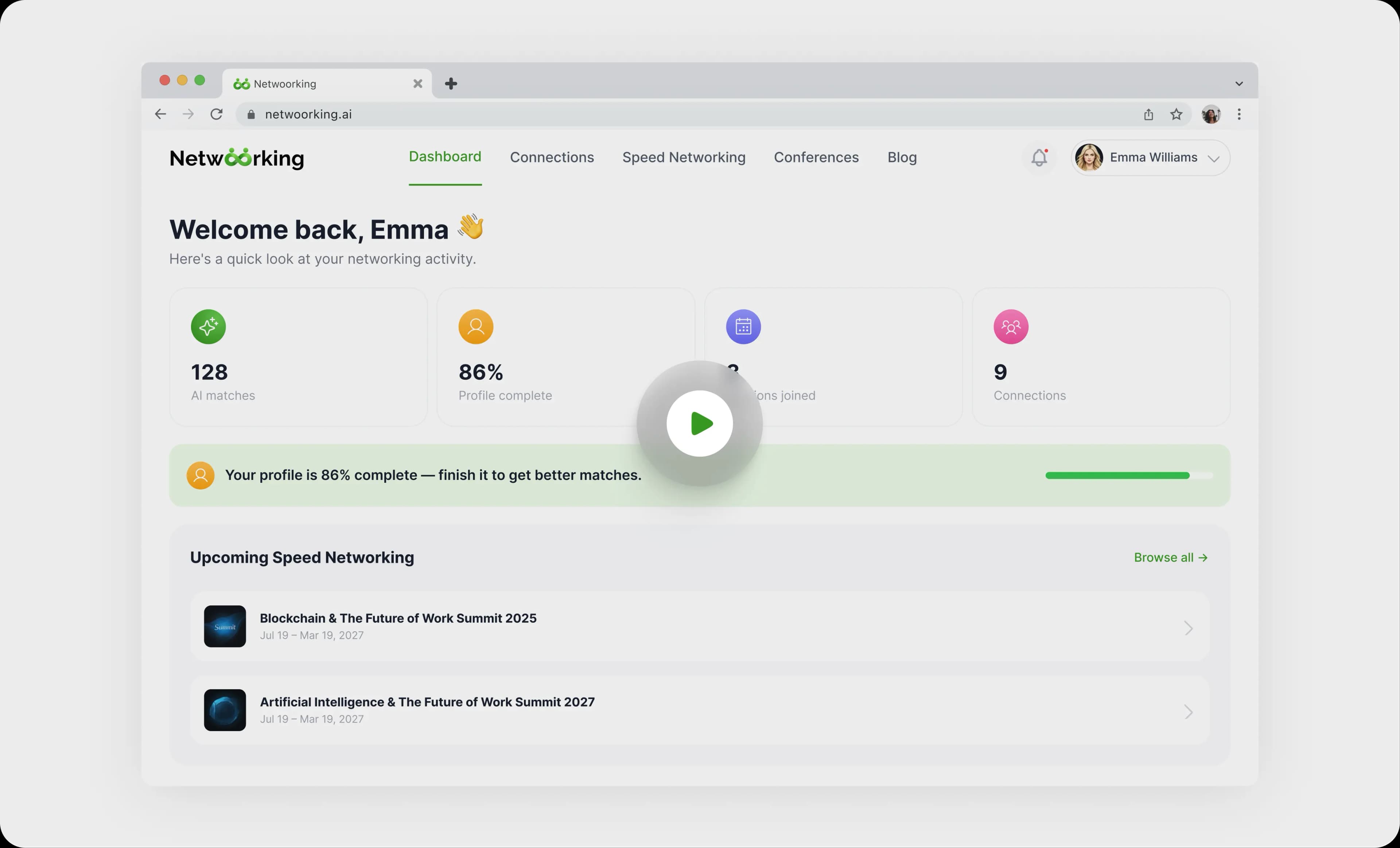Click the profile 86% complete banner text
This screenshot has width=1400, height=848.
pyautogui.click(x=433, y=476)
